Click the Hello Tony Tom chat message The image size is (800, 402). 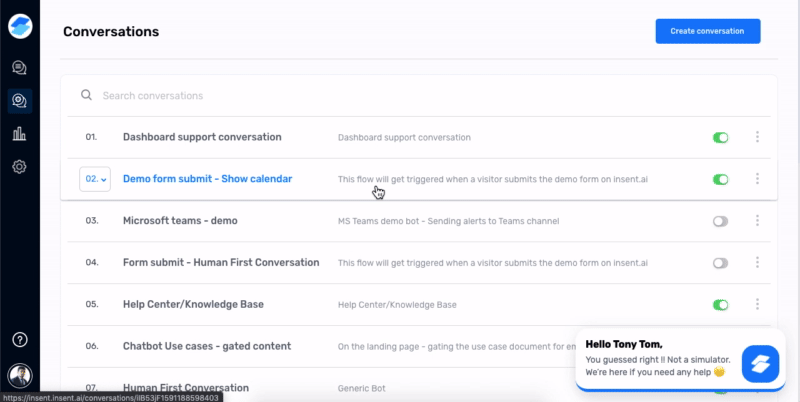tap(658, 359)
